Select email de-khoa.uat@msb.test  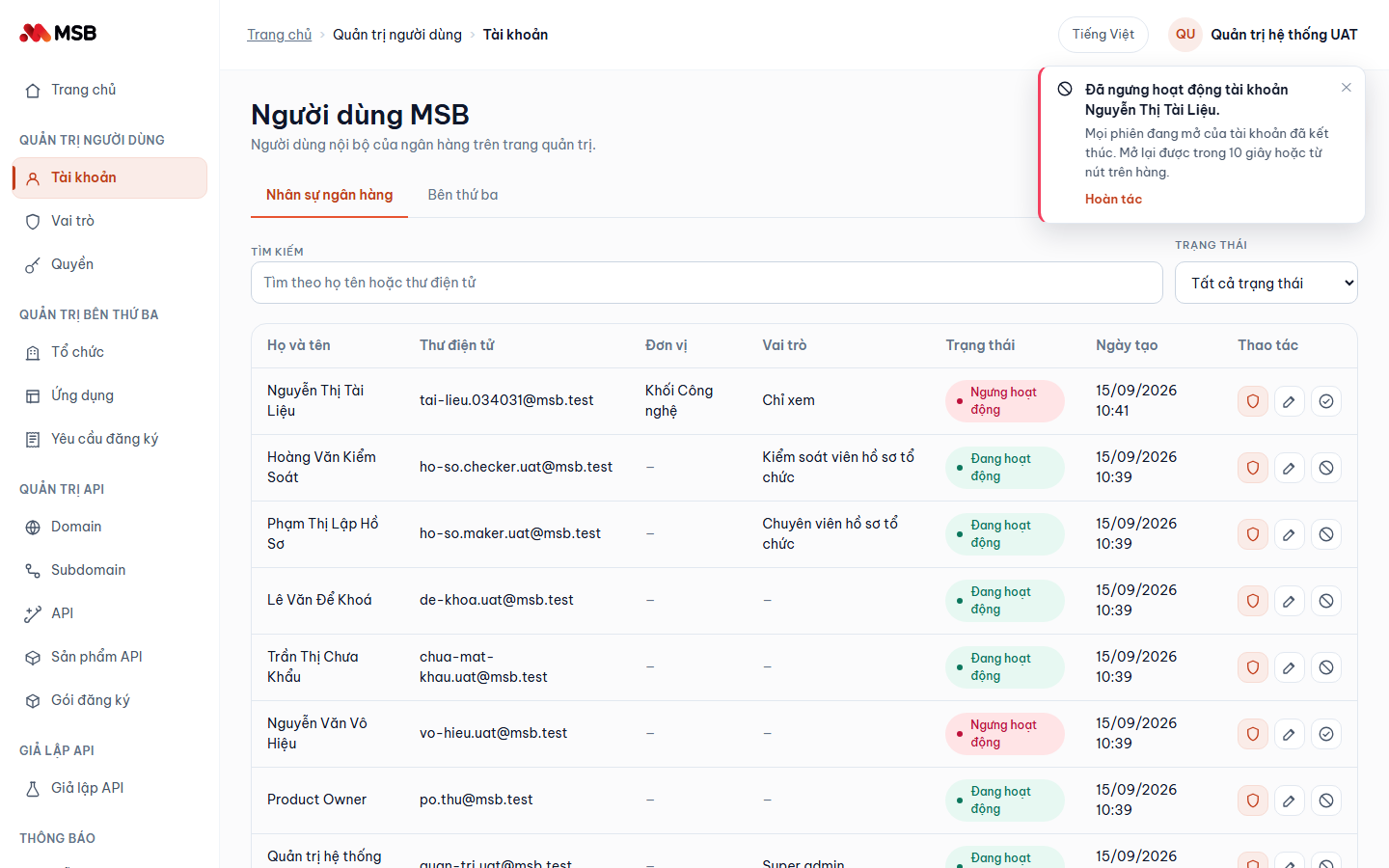point(497,600)
